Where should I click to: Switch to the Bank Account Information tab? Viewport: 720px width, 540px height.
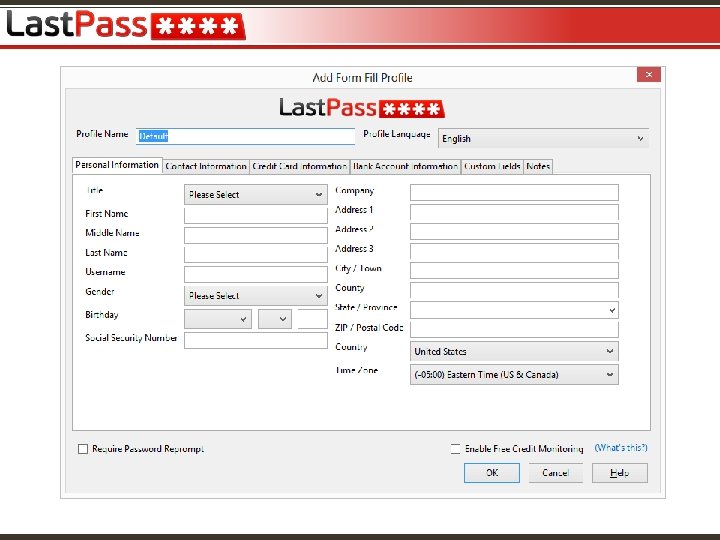(x=405, y=166)
